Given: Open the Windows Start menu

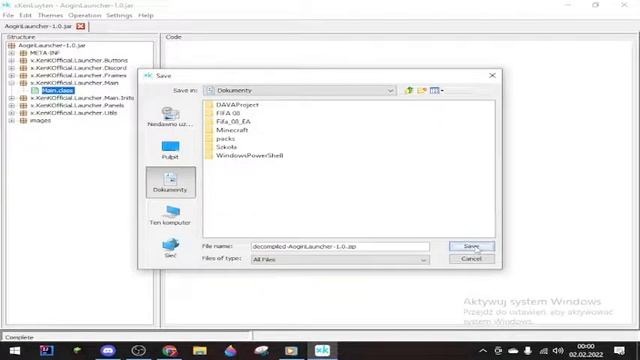Looking at the screenshot, I should pyautogui.click(x=15, y=351).
